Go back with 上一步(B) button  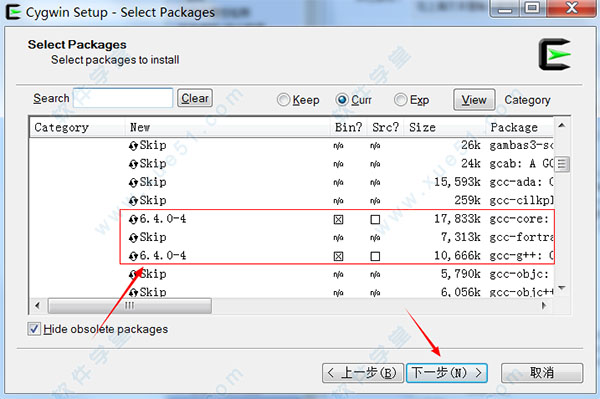click(x=363, y=373)
